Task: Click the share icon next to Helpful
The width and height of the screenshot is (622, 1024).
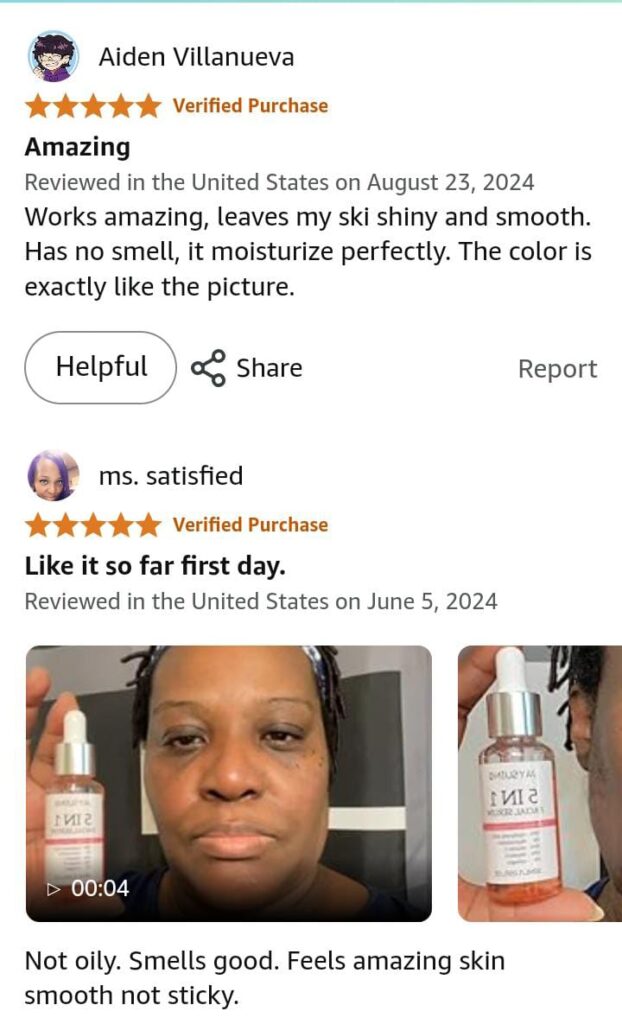Action: coord(208,368)
